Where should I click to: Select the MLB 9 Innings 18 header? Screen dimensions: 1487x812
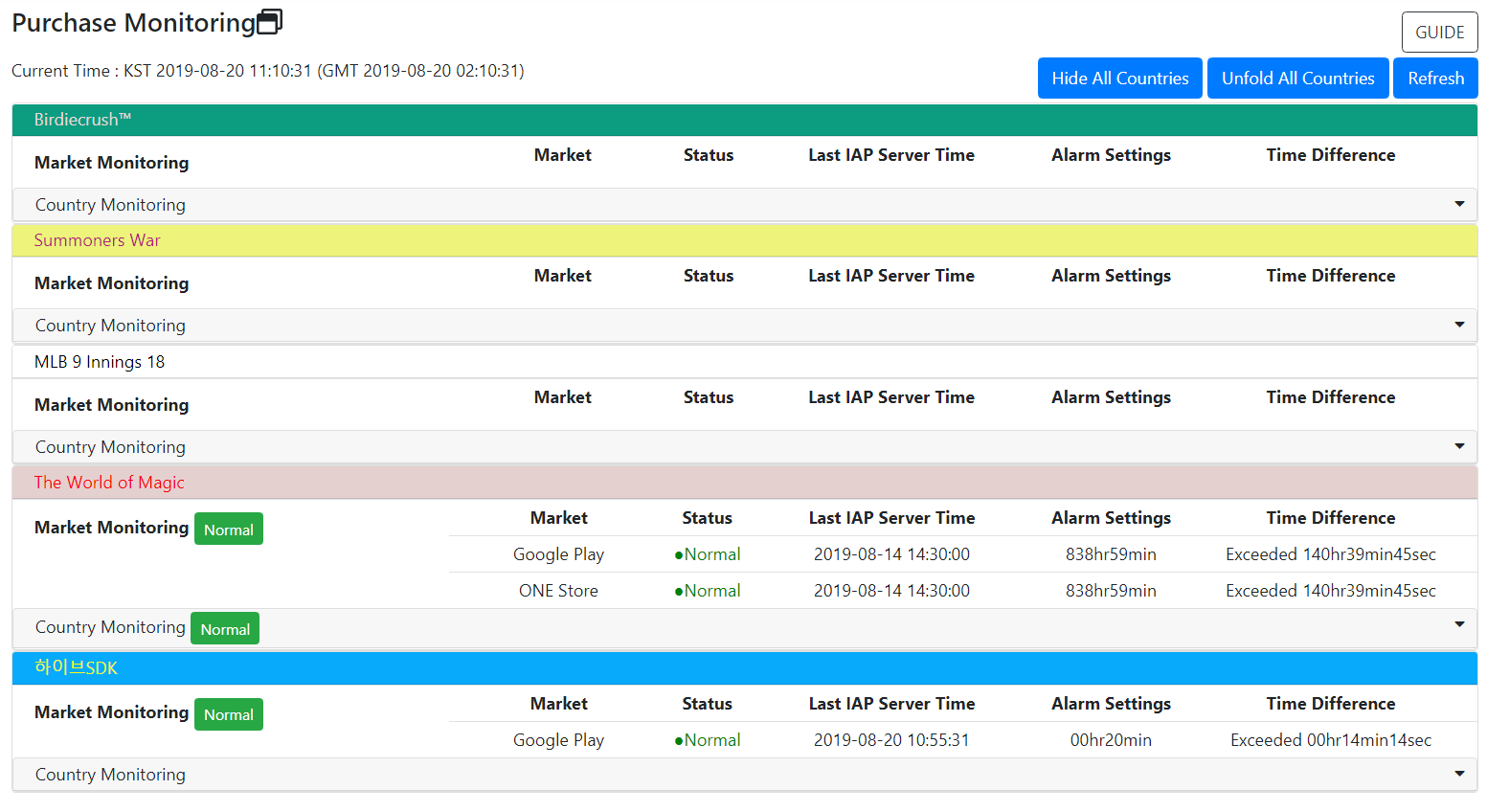(x=745, y=362)
